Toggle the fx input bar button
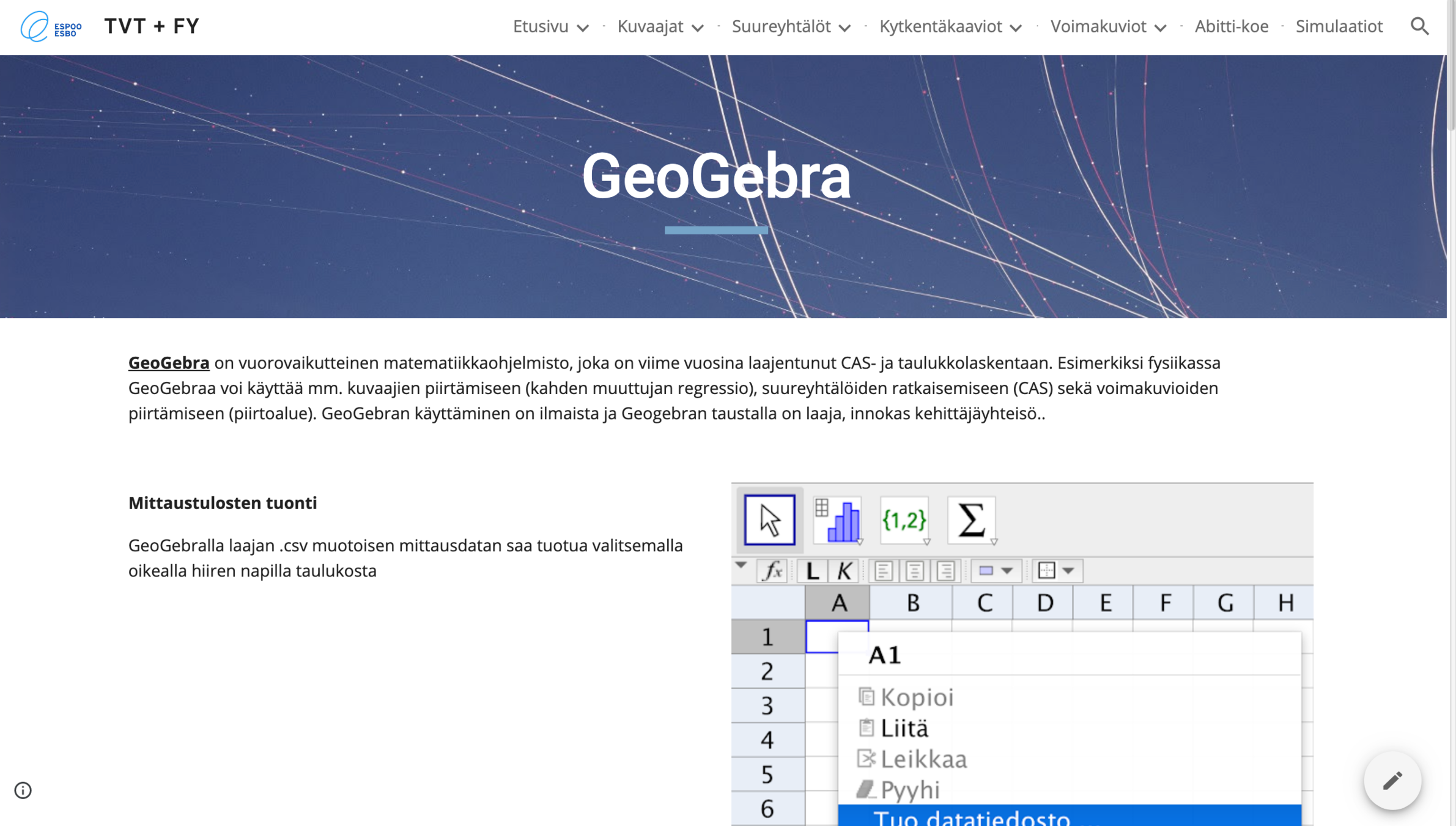The image size is (1456, 826). click(772, 571)
